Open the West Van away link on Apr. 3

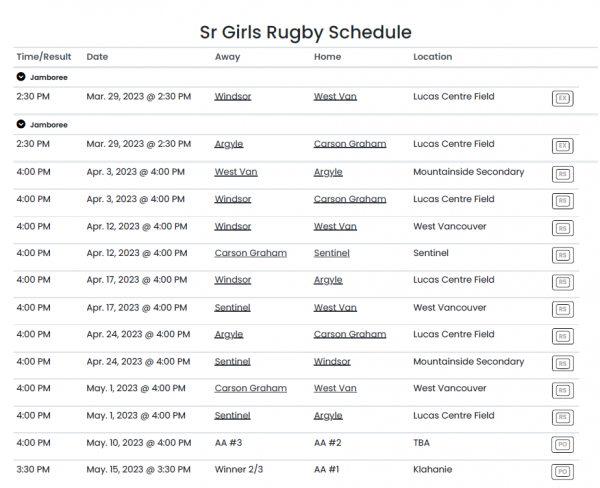pyautogui.click(x=235, y=172)
